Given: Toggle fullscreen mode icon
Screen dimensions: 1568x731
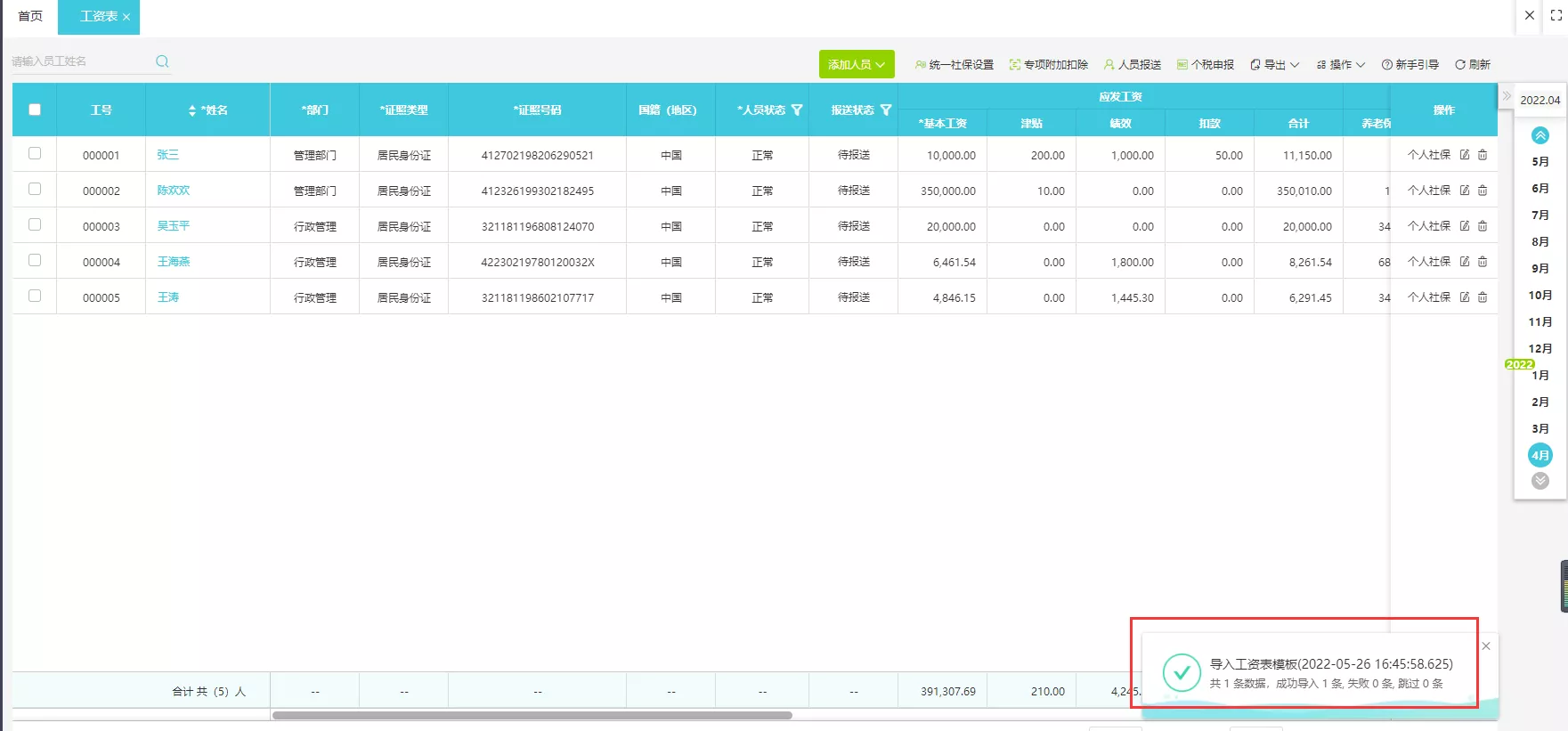Looking at the screenshot, I should [1556, 15].
